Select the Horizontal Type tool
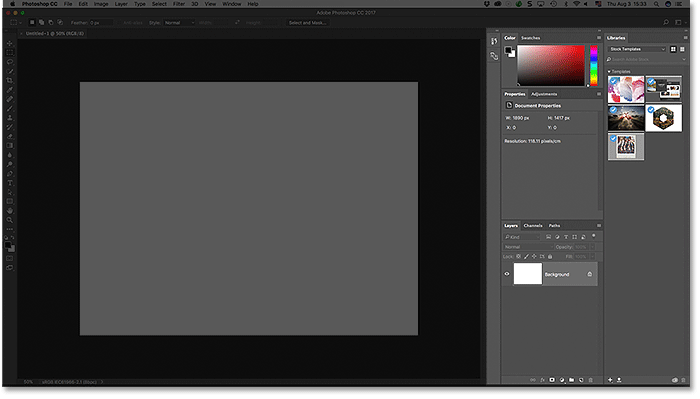700x399 pixels. (10, 183)
